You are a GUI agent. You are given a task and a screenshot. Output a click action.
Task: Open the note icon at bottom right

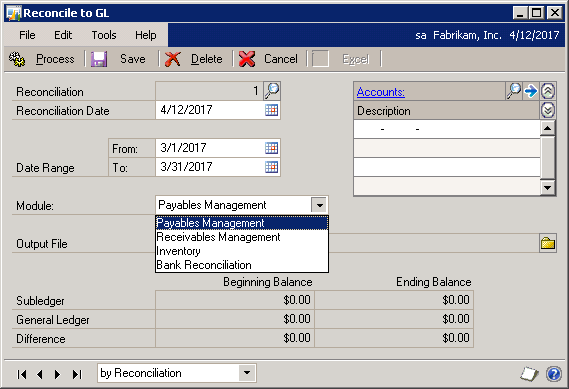pos(529,374)
